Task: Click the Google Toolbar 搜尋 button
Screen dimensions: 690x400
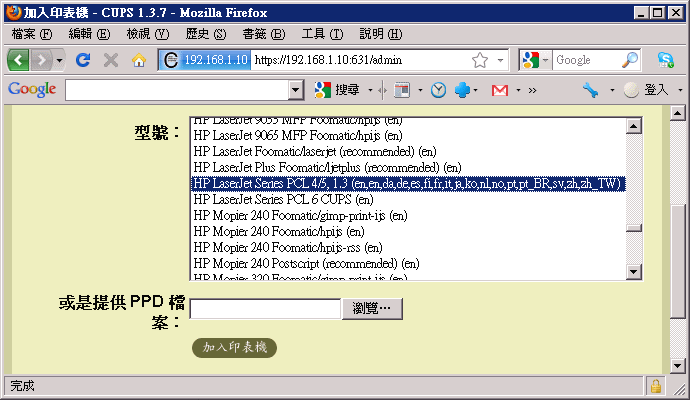Action: pyautogui.click(x=338, y=90)
